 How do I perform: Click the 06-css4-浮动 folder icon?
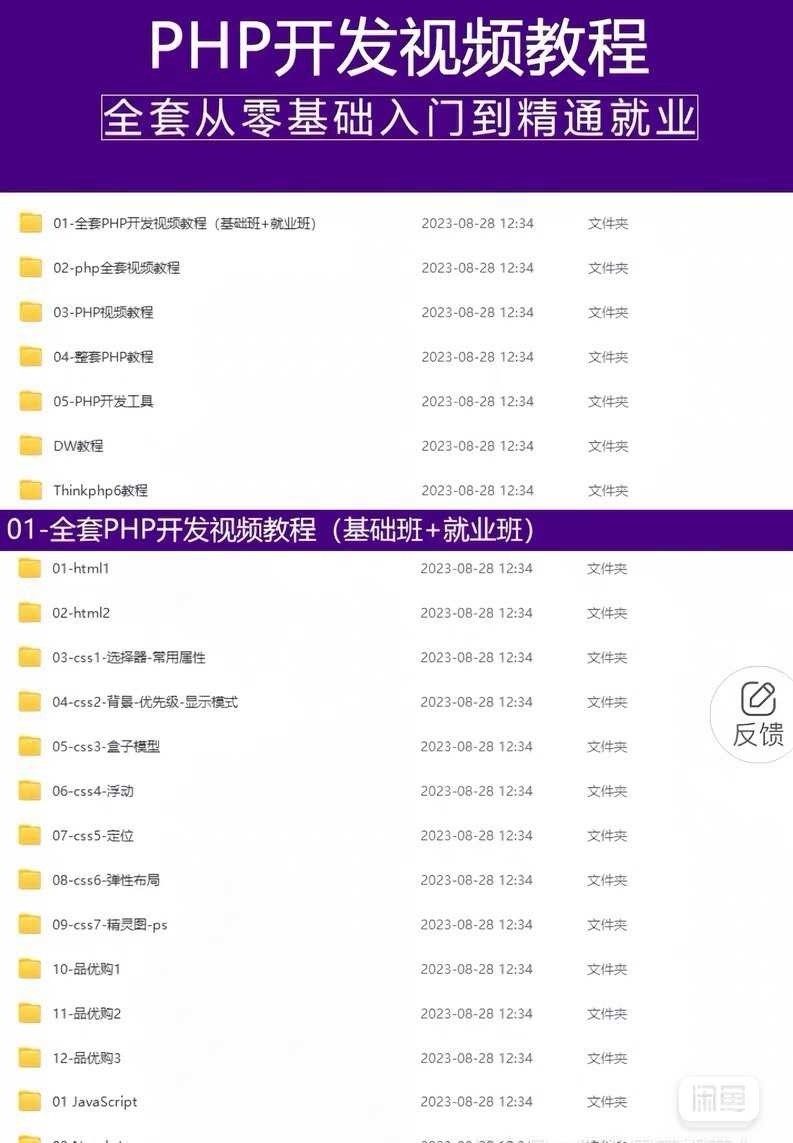tap(30, 791)
